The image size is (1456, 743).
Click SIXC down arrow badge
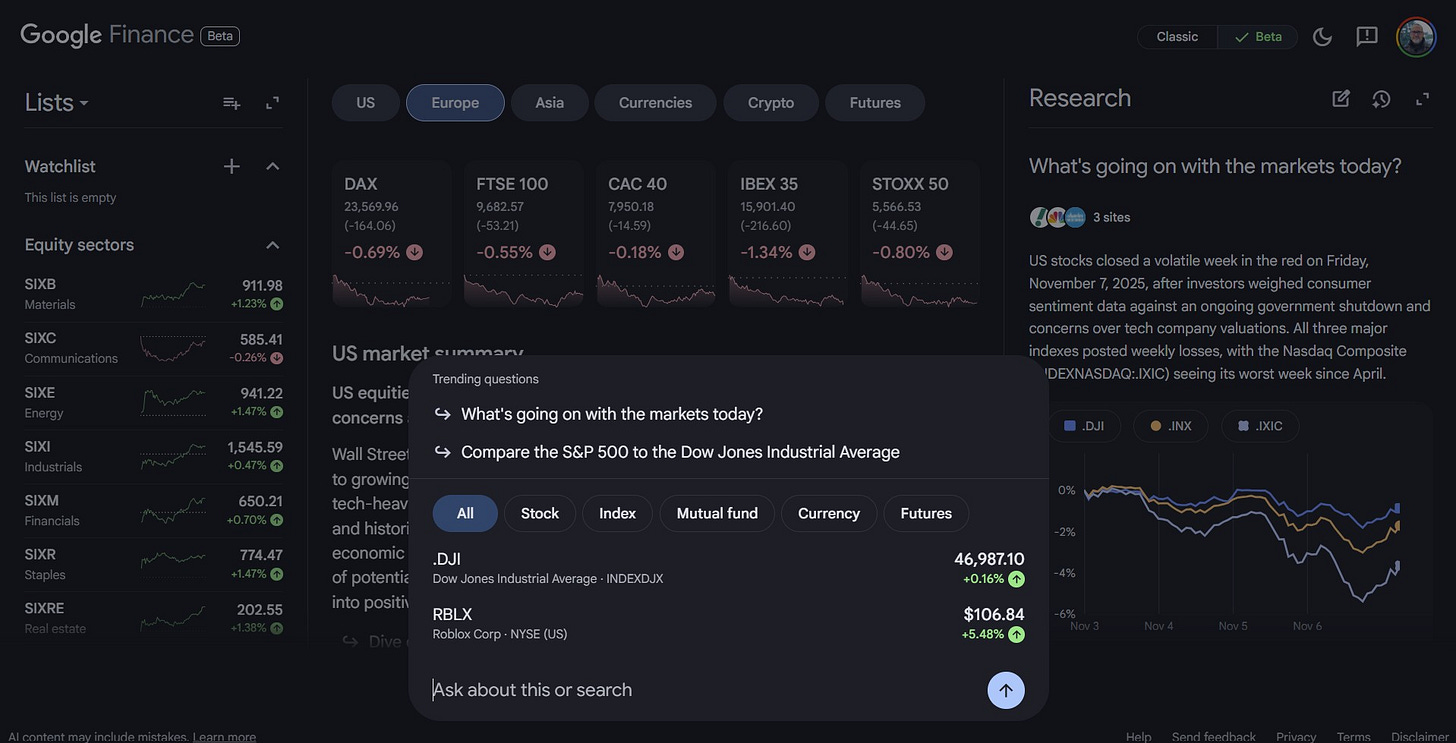click(276, 358)
